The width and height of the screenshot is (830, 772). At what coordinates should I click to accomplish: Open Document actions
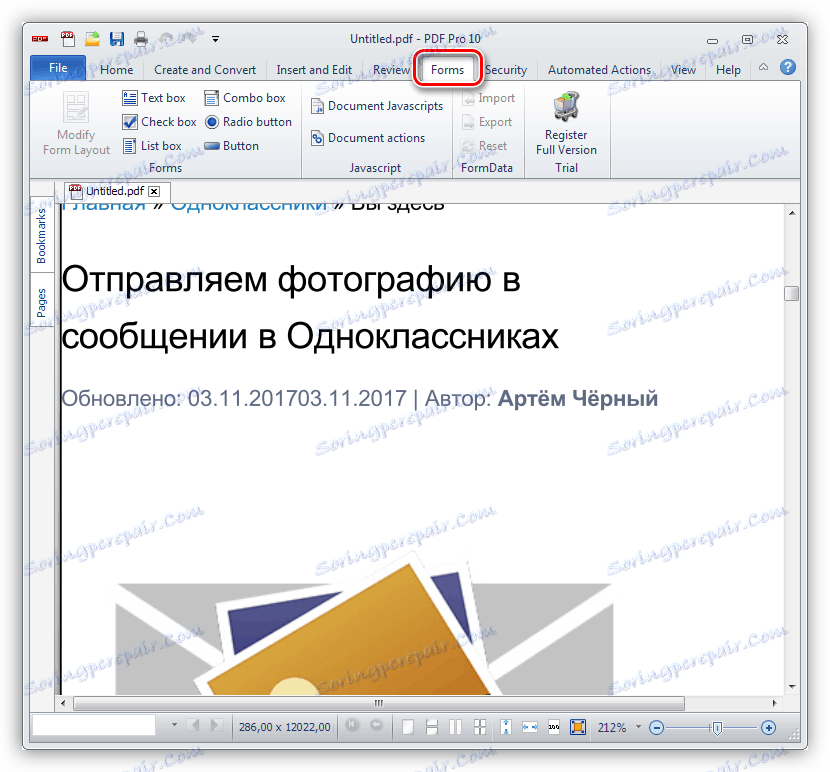(368, 138)
